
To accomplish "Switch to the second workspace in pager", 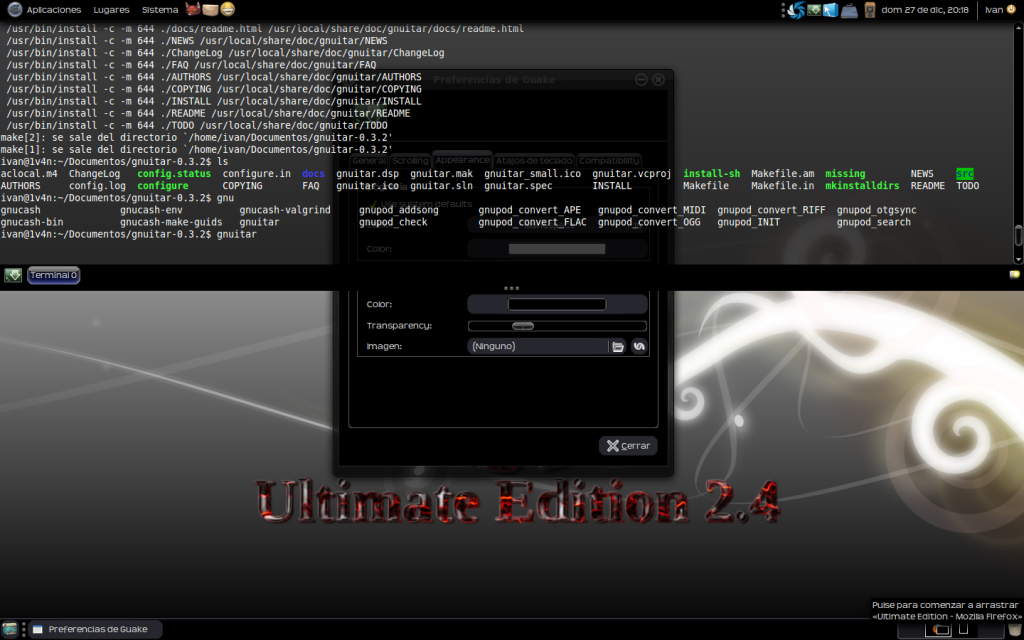I will point(965,630).
